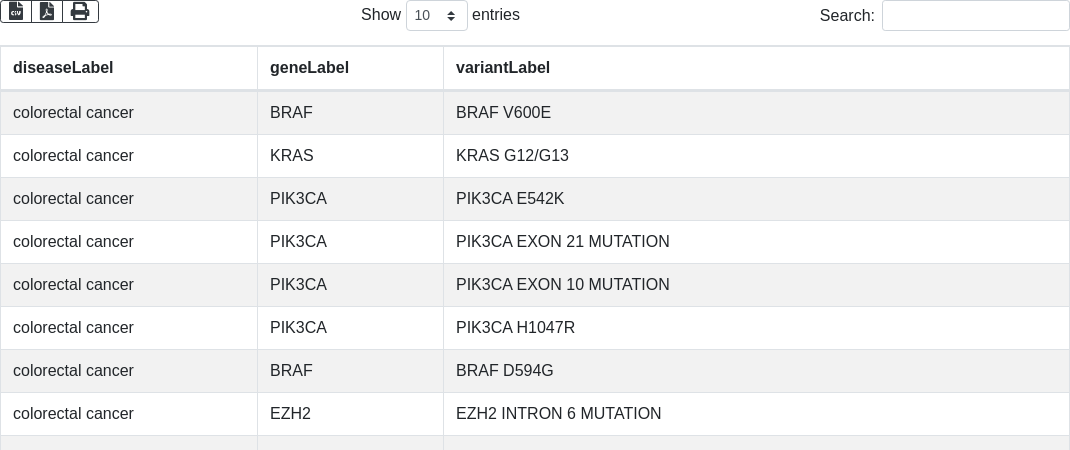
Task: Select the BRAF V600E variant cell
Action: [757, 113]
